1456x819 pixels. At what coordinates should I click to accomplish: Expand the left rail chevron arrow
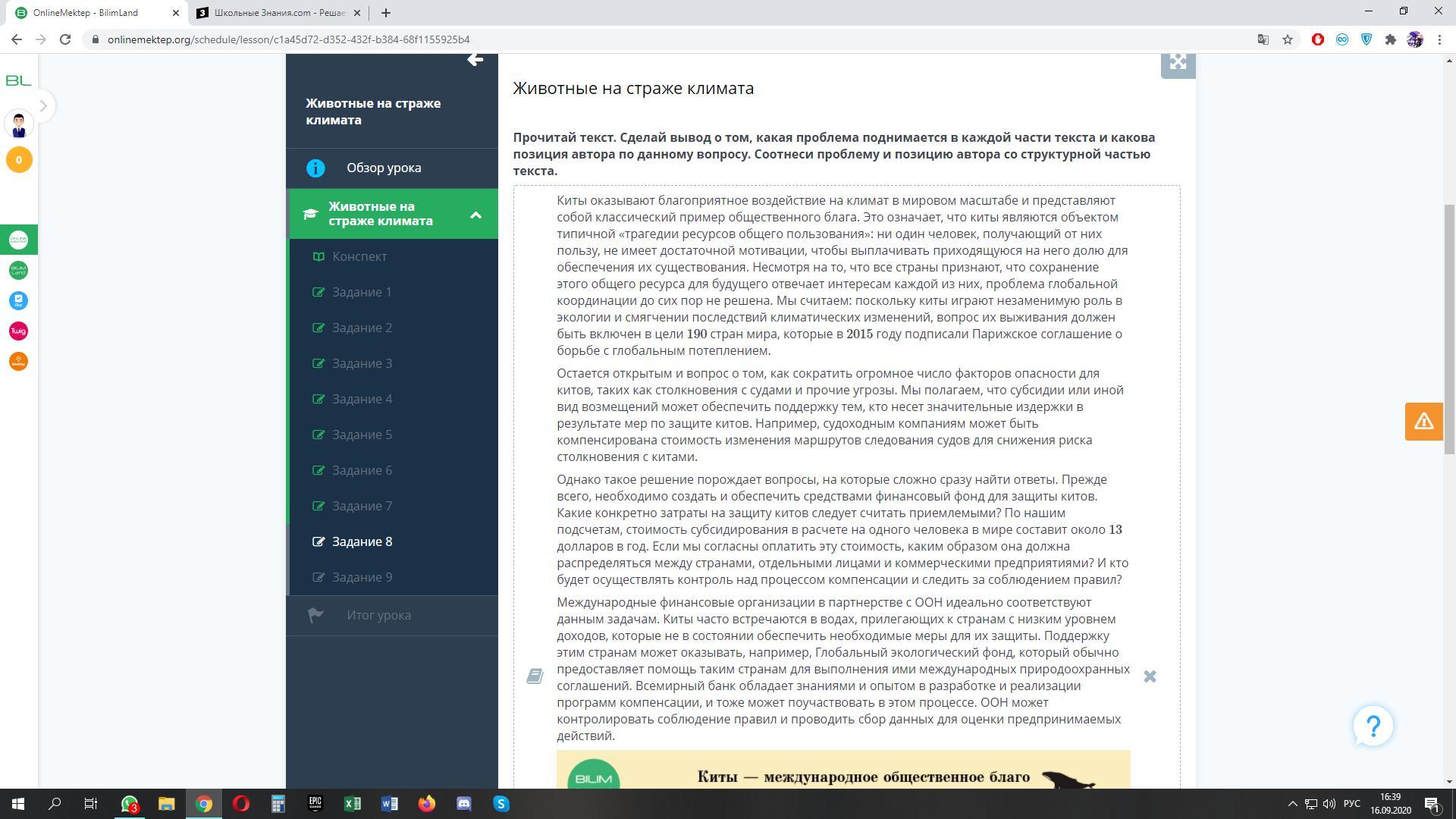pyautogui.click(x=43, y=106)
